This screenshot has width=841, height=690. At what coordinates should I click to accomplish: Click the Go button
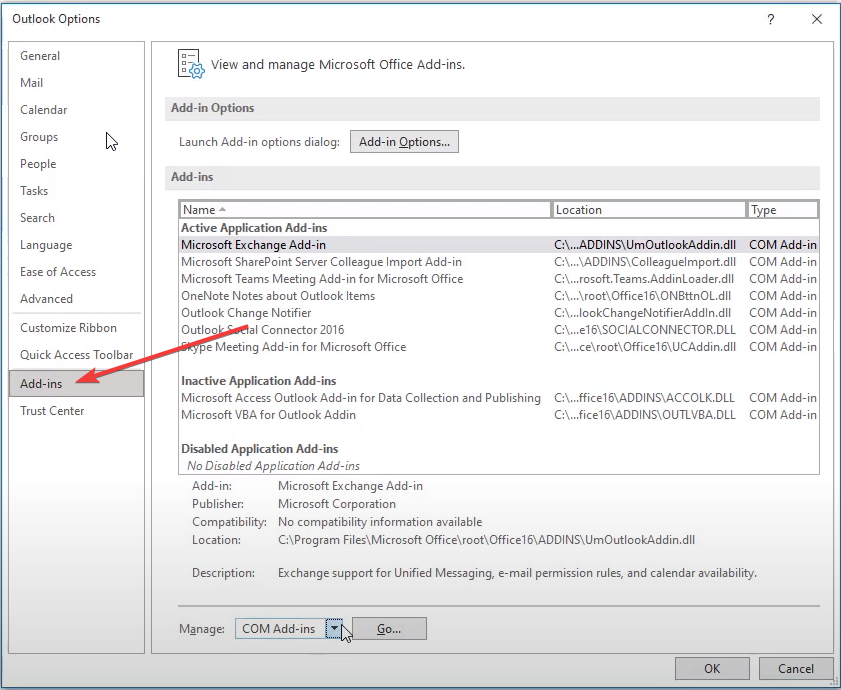[389, 629]
